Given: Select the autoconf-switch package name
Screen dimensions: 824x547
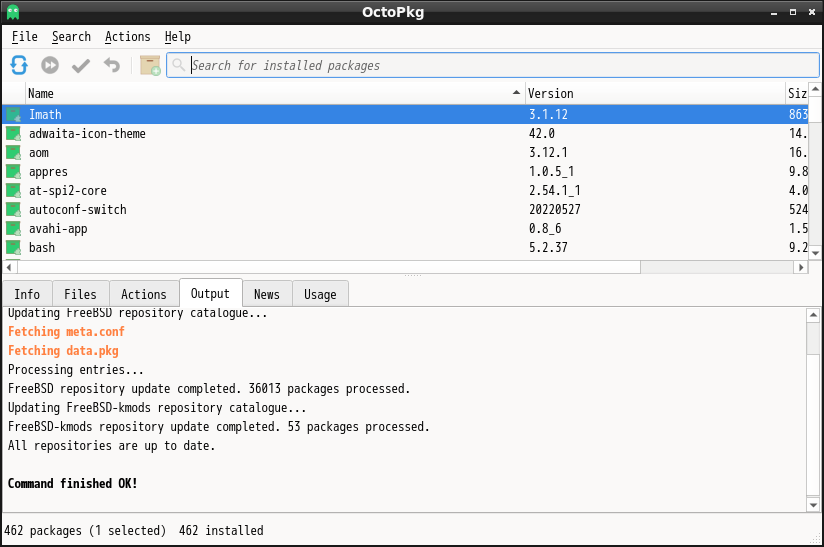Looking at the screenshot, I should point(78,210).
